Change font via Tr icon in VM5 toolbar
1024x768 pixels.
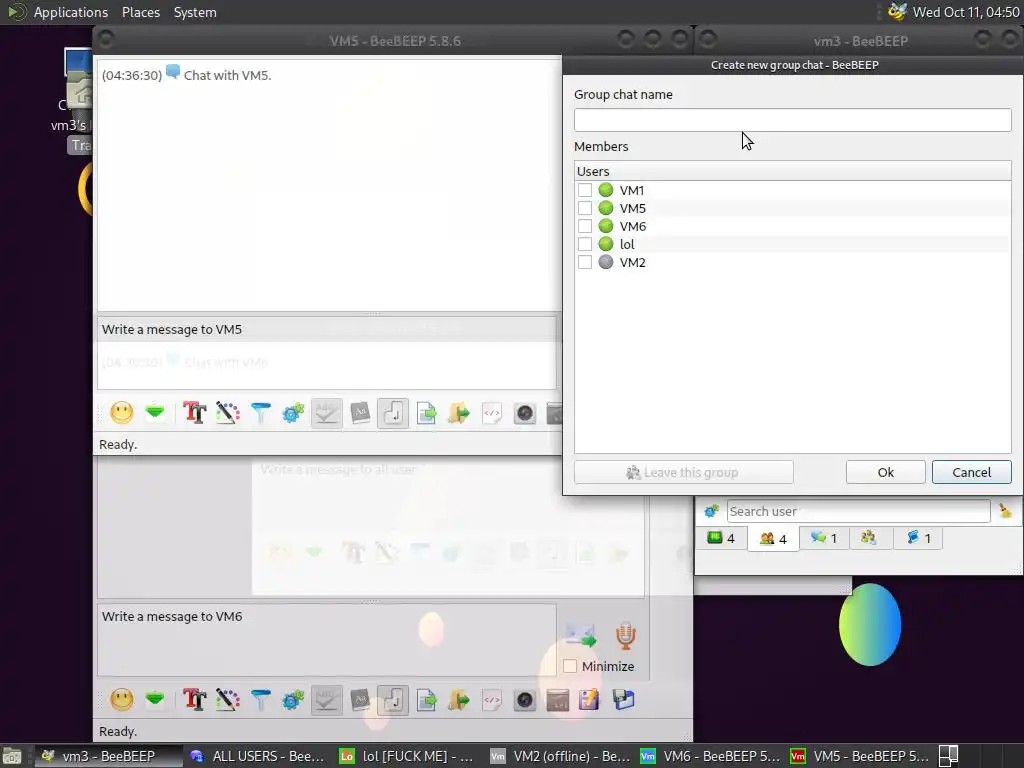[x=195, y=413]
